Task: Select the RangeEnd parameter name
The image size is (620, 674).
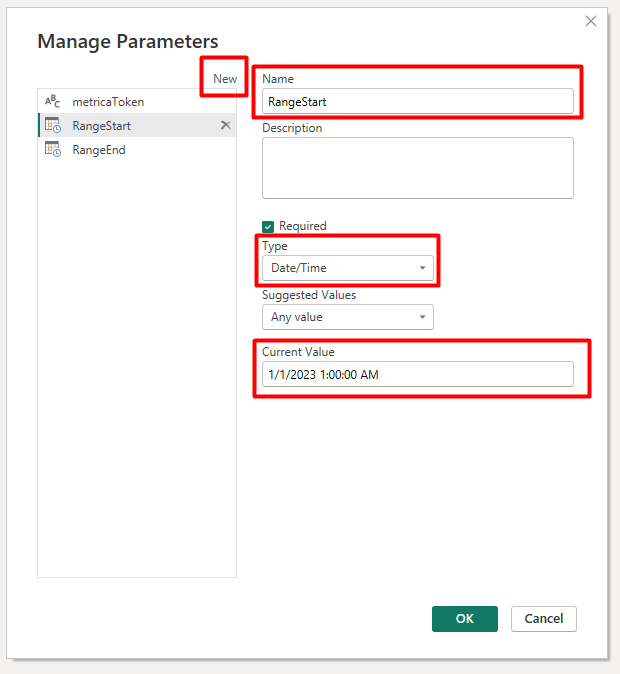Action: tap(99, 150)
